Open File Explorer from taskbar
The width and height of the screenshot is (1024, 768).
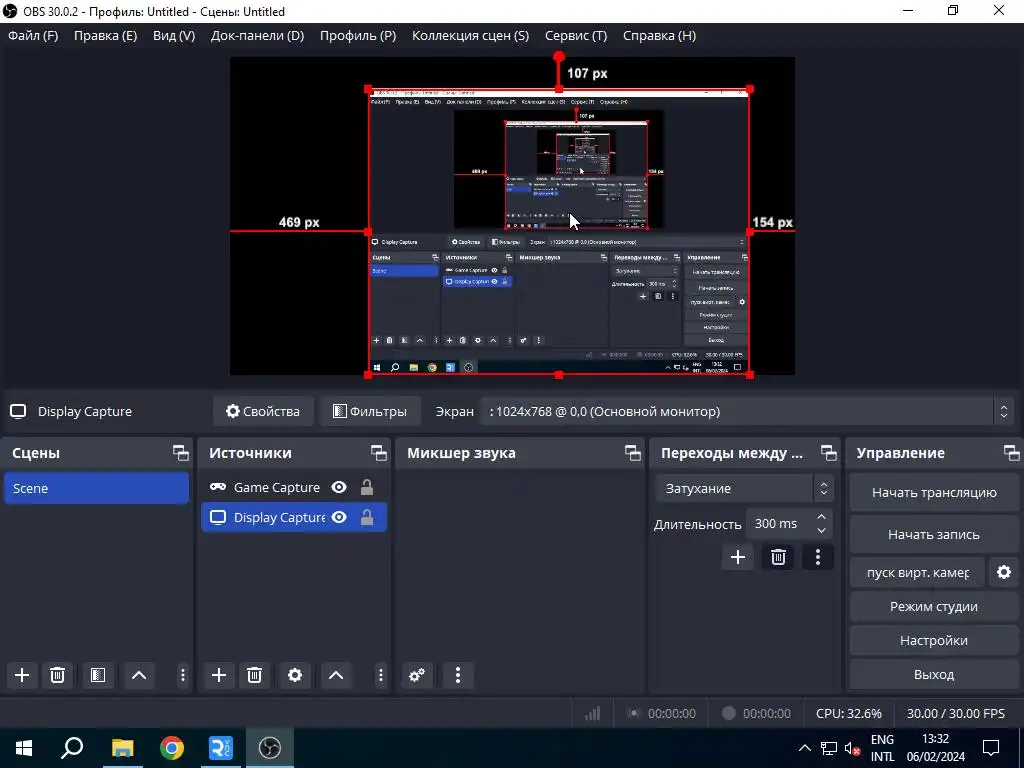(122, 748)
